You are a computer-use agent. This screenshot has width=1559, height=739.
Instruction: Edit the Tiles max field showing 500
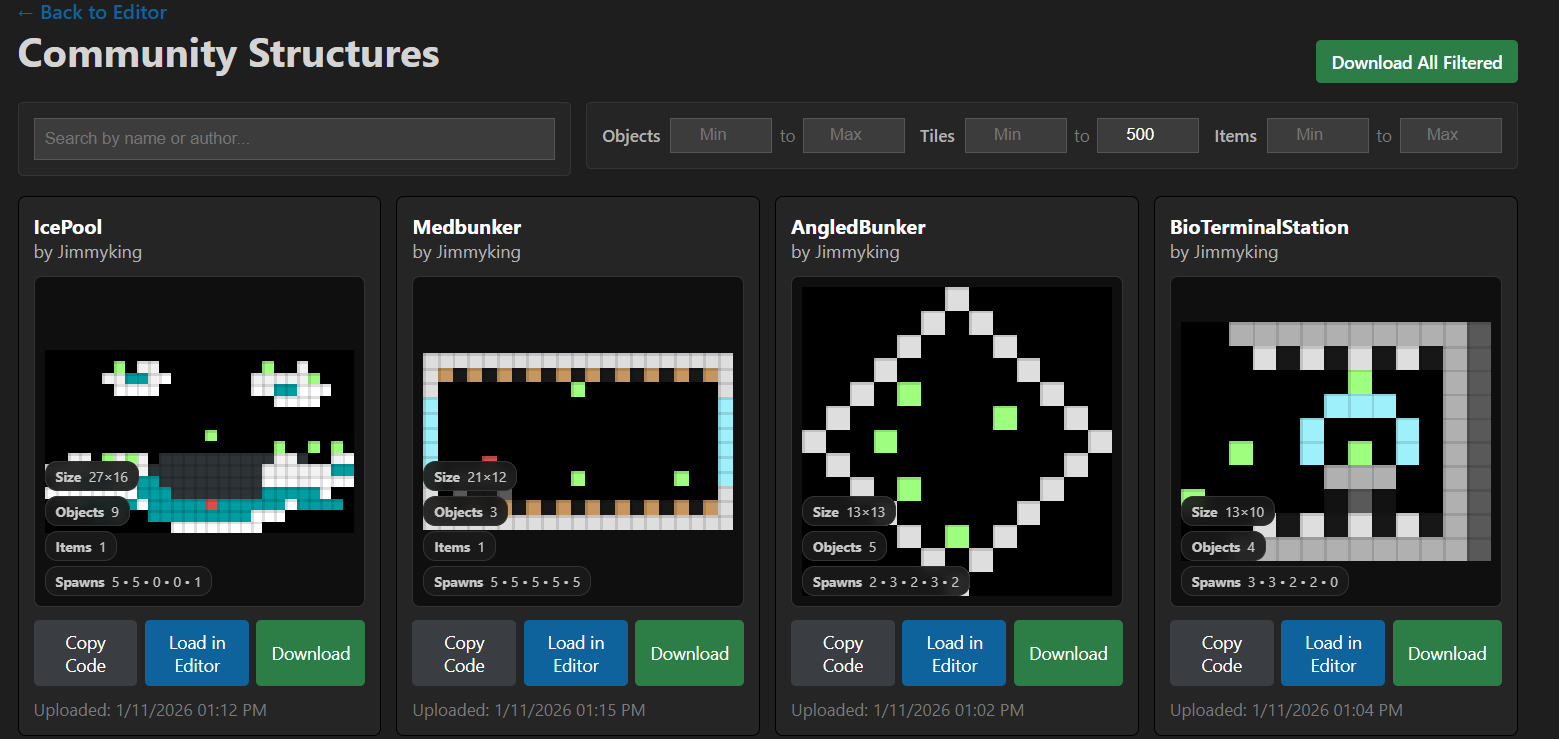(x=1147, y=135)
